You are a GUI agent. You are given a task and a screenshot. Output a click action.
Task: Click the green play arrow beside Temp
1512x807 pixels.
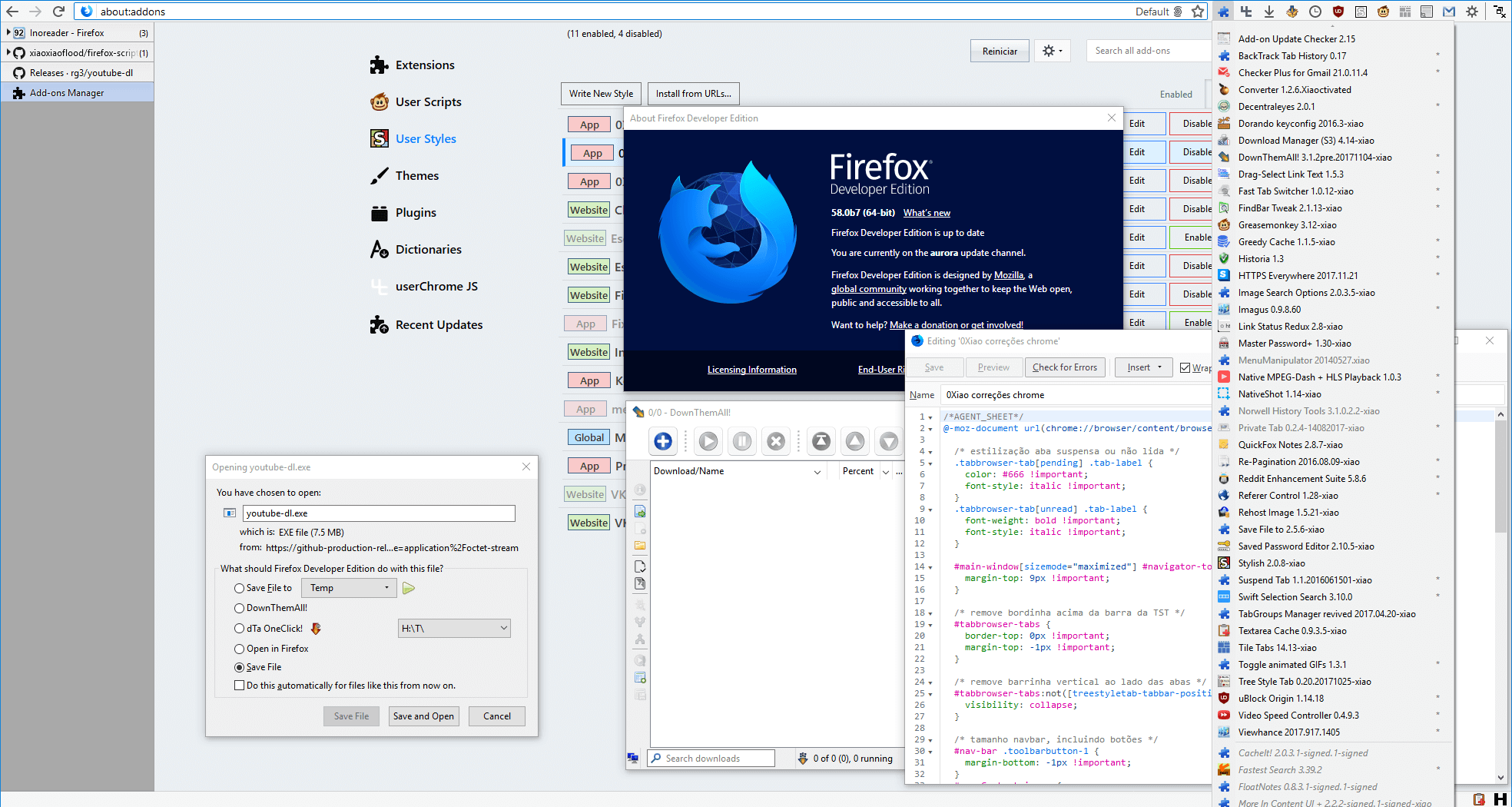click(x=409, y=588)
